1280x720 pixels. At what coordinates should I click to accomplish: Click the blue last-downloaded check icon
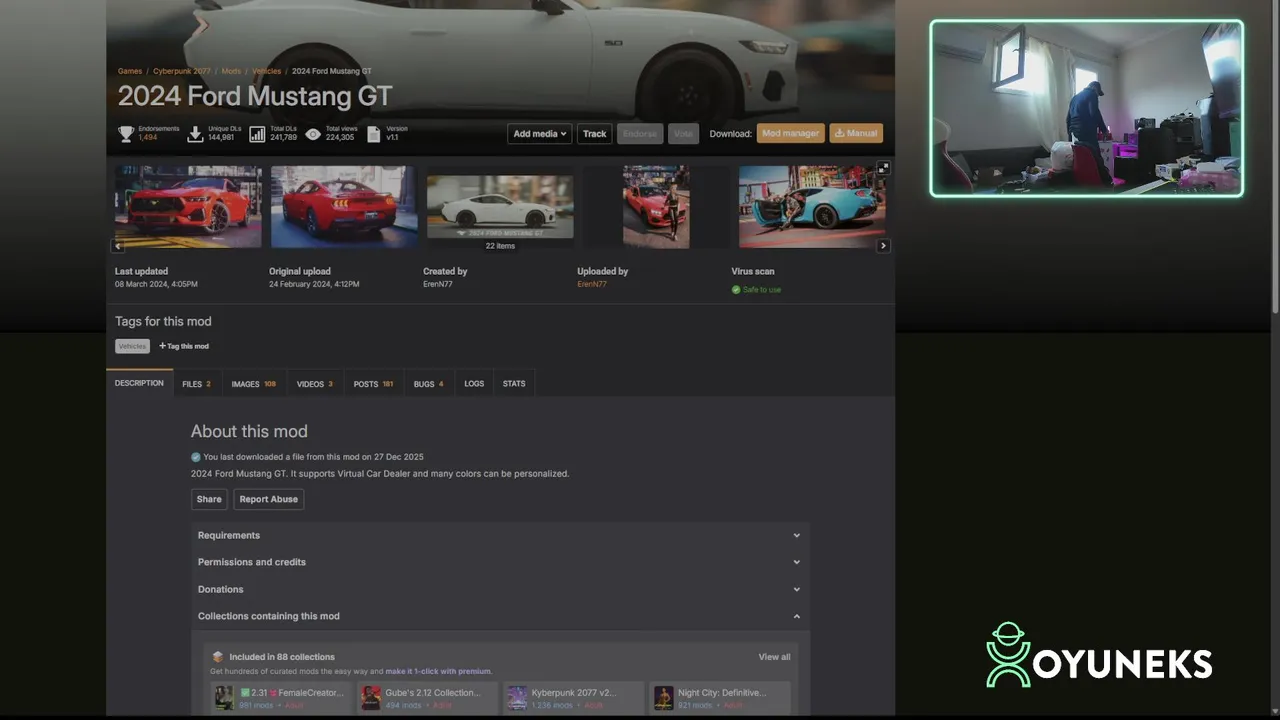click(196, 457)
